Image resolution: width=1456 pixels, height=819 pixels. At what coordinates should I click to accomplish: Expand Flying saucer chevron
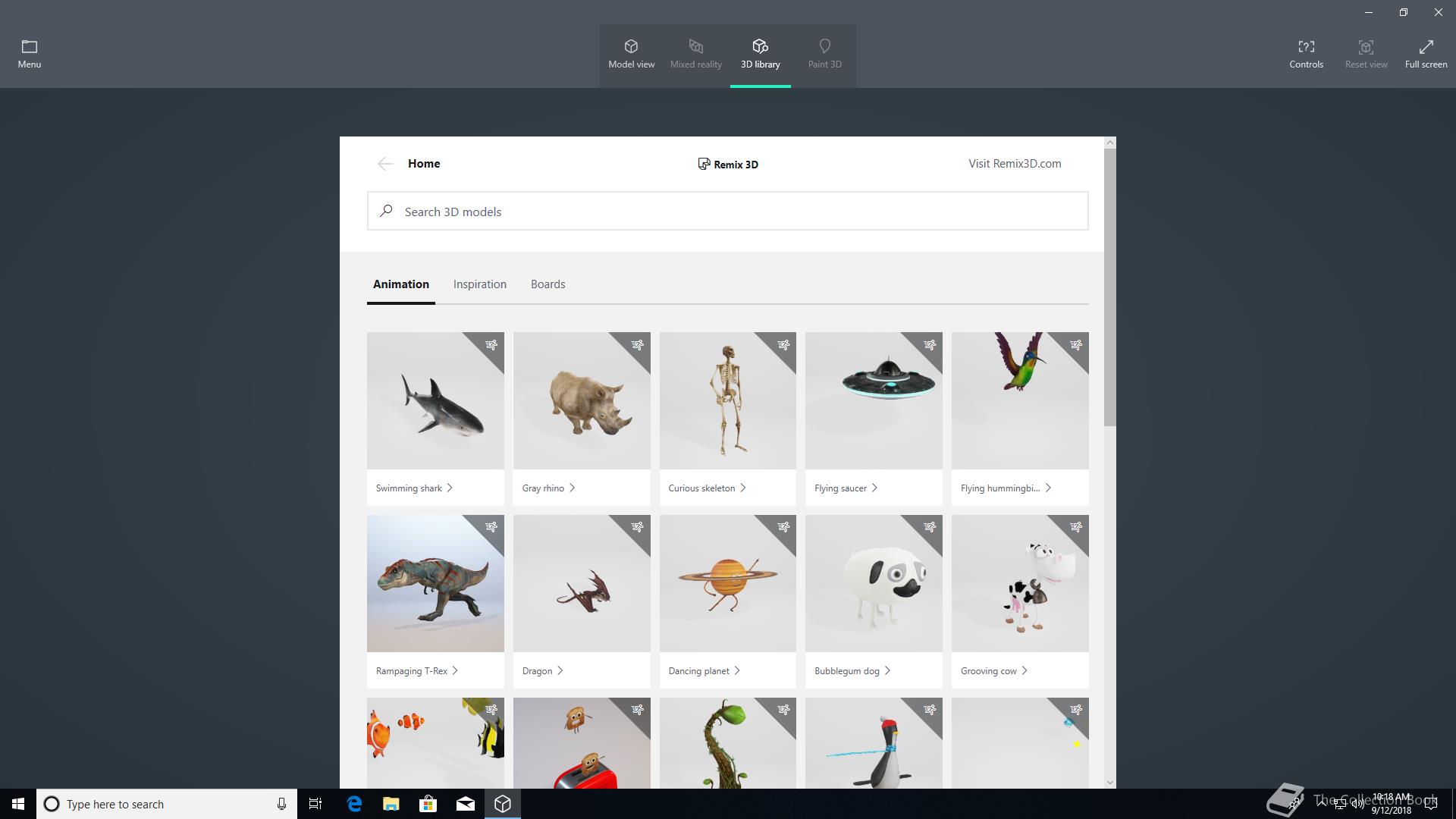(874, 488)
